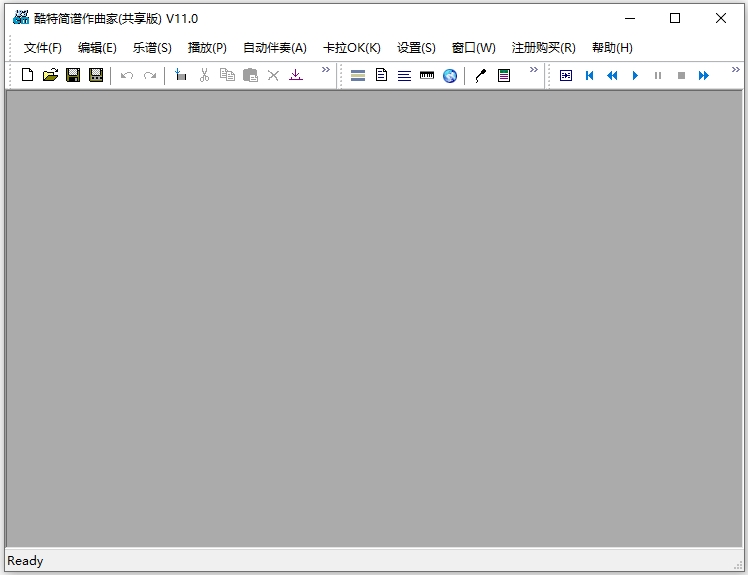Open the 窗口(W) menu
Image resolution: width=748 pixels, height=575 pixels.
point(474,48)
